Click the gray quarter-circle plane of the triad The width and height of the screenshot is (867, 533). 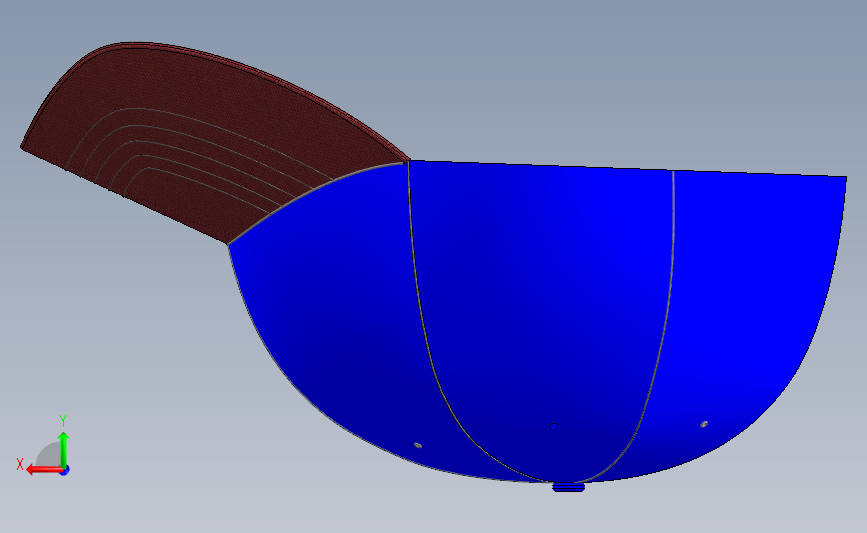point(49,454)
